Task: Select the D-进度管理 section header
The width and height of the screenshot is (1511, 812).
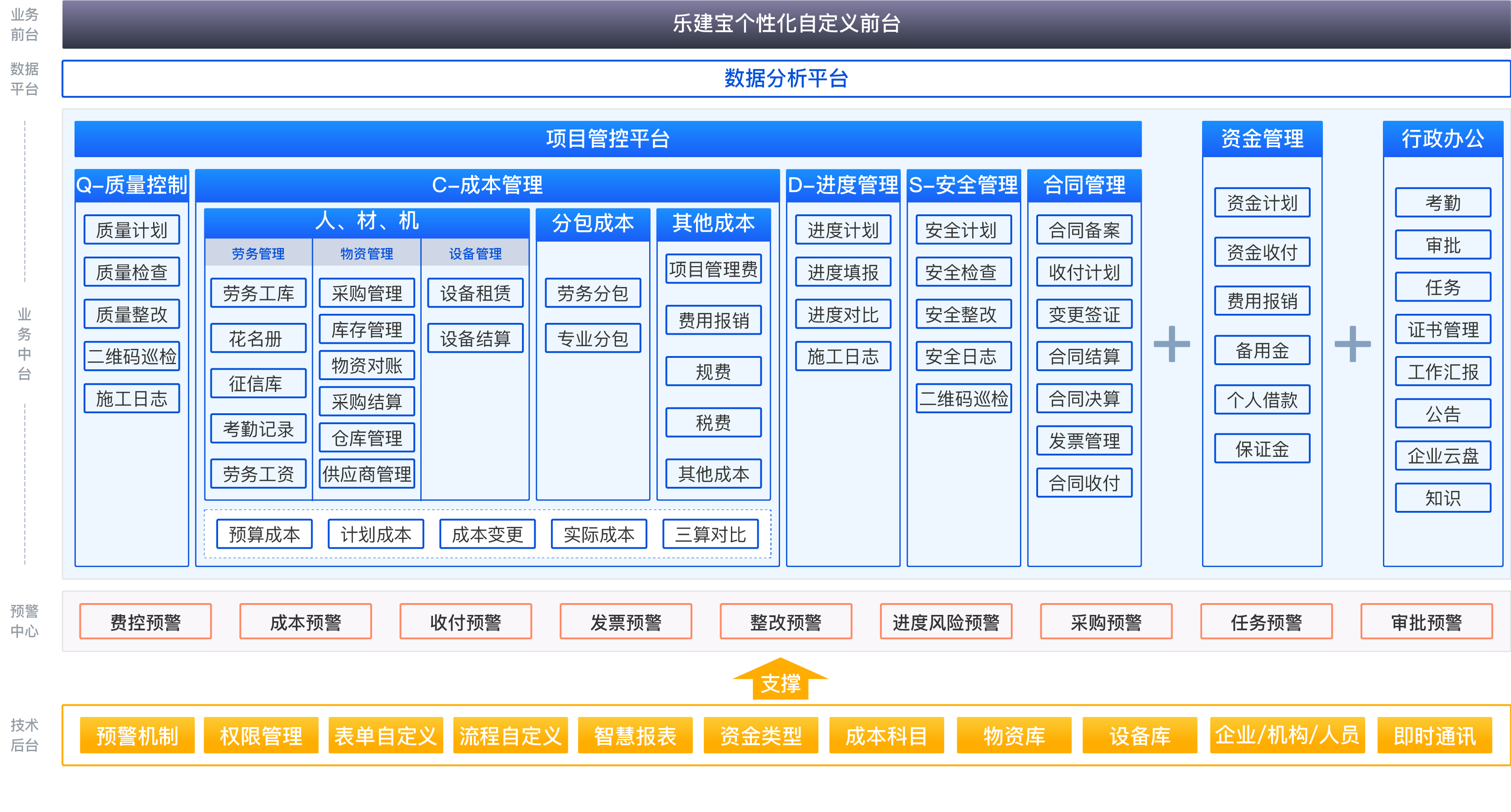Action: [x=843, y=185]
